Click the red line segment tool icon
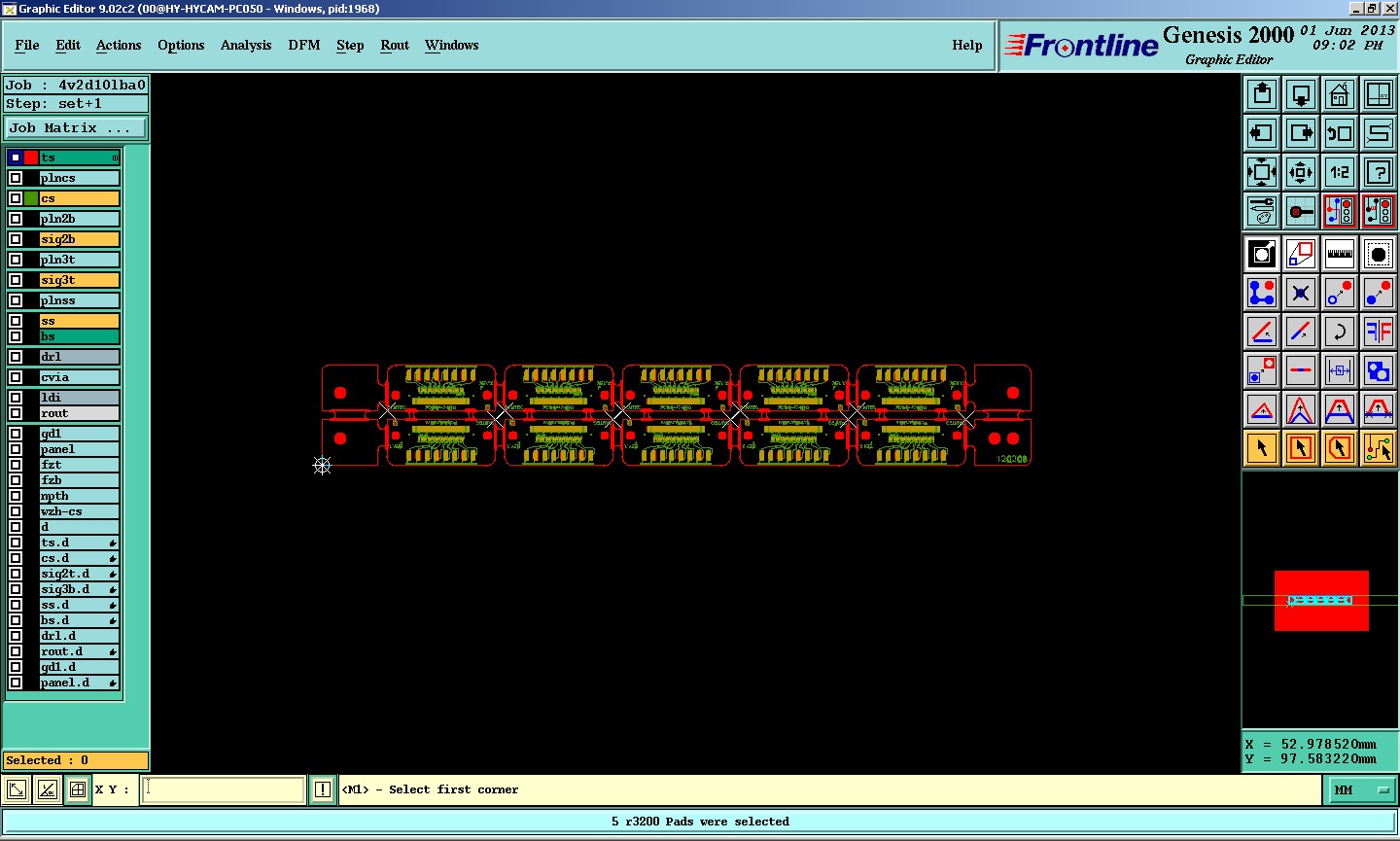Image resolution: width=1400 pixels, height=841 pixels. (x=1301, y=370)
